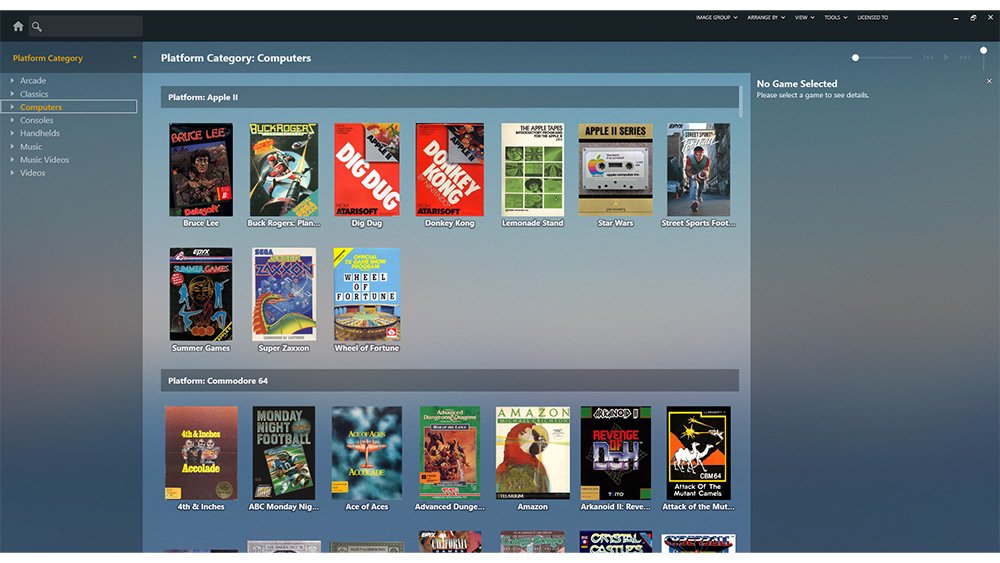The width and height of the screenshot is (1000, 563).
Task: Select the Dig Dug box art
Action: tap(367, 170)
